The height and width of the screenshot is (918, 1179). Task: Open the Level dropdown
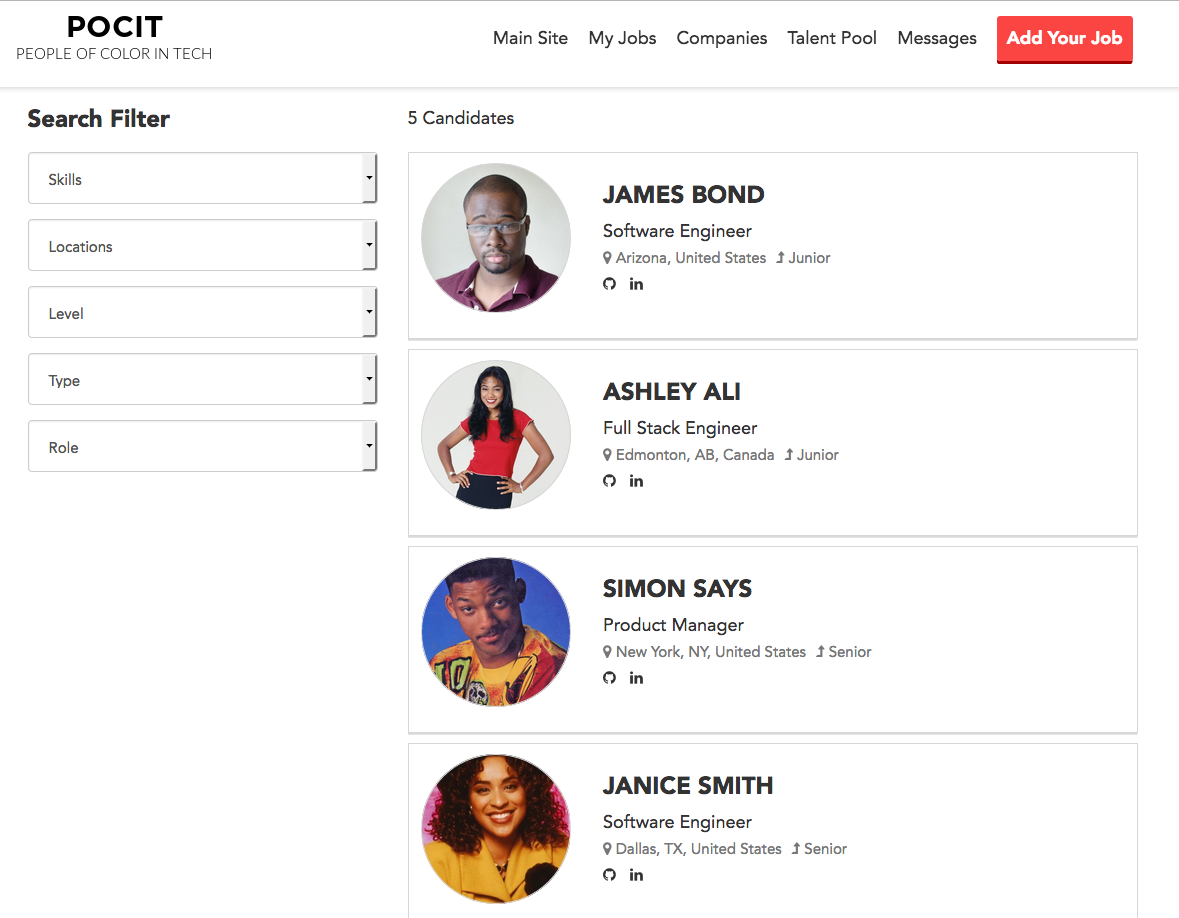[203, 312]
